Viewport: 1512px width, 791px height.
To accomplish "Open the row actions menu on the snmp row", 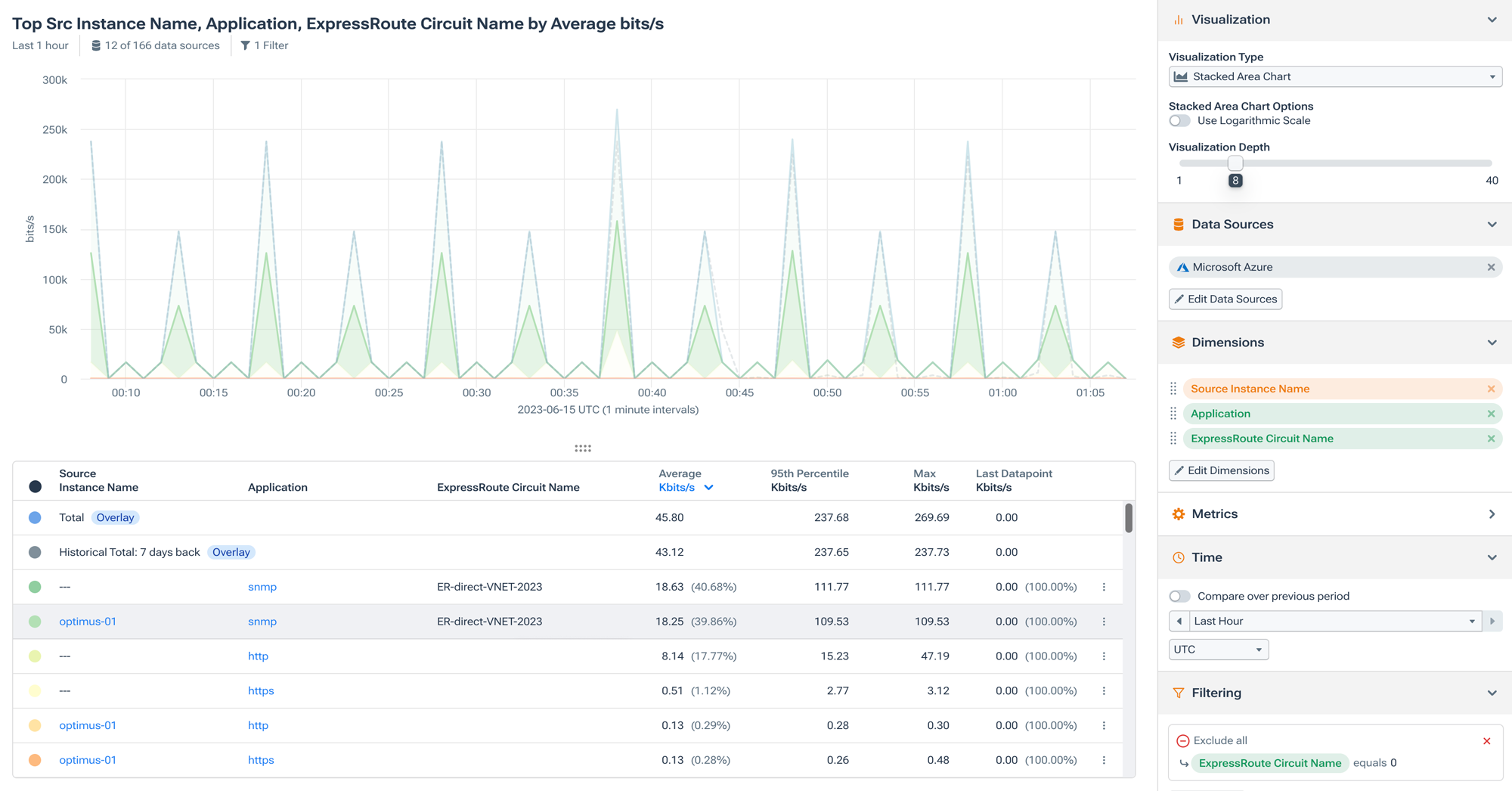I will (x=1104, y=586).
